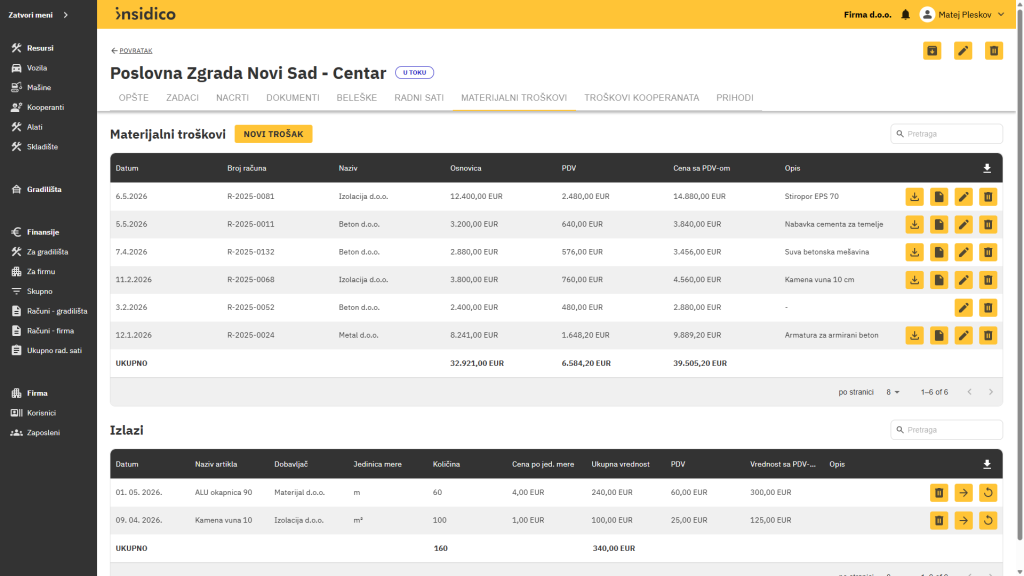This screenshot has height=576, width=1024.
Task: Click arrow icon for Kamena vuna 10 exit
Action: click(963, 520)
